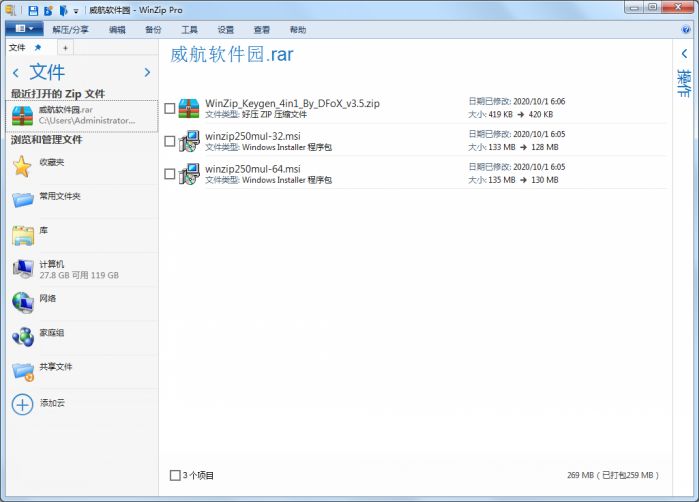Click the second quick access toolbar icon
Image resolution: width=699 pixels, height=502 pixels.
(48, 10)
